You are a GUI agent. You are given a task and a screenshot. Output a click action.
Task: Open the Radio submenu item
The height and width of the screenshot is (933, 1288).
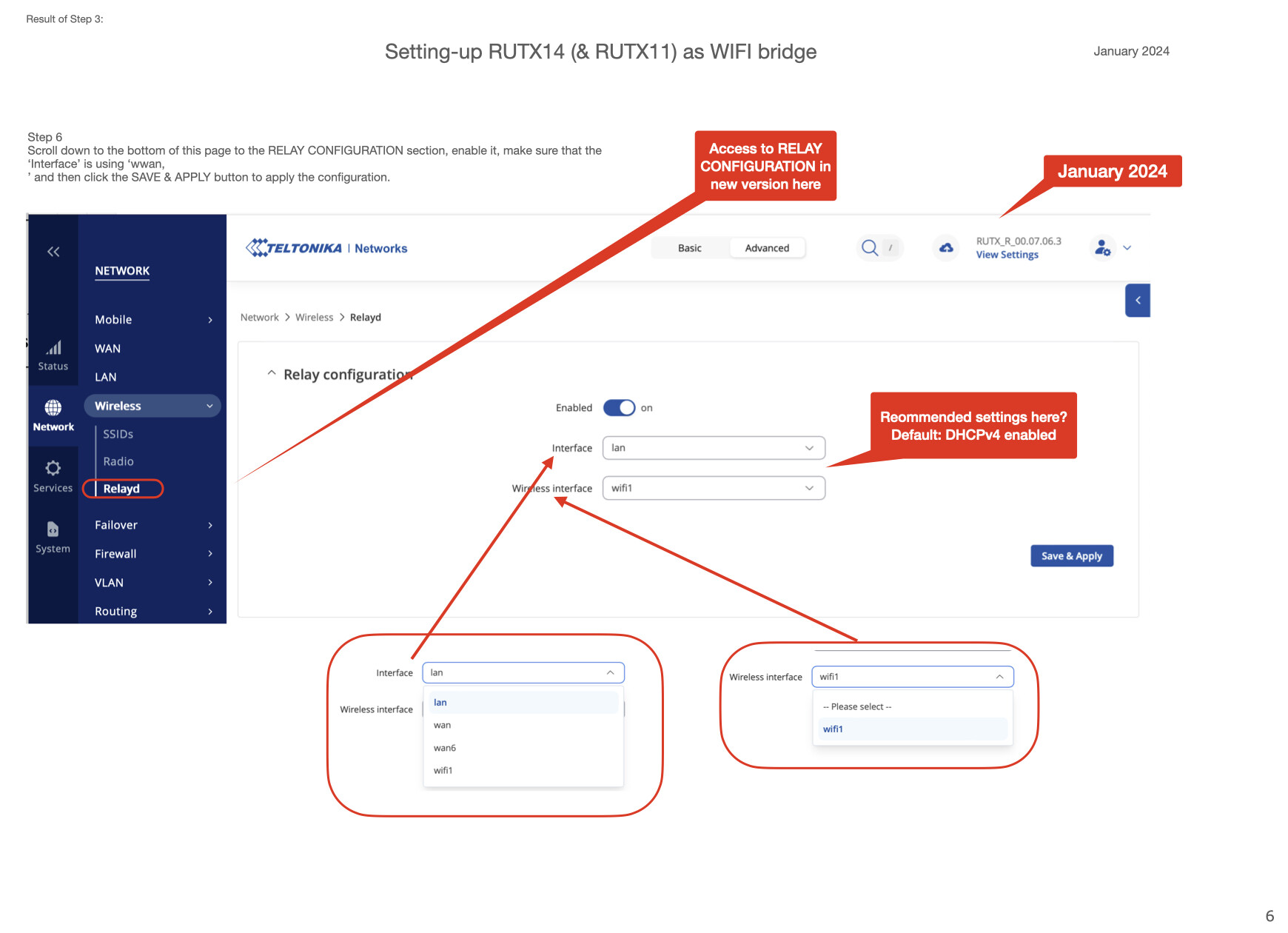point(118,461)
